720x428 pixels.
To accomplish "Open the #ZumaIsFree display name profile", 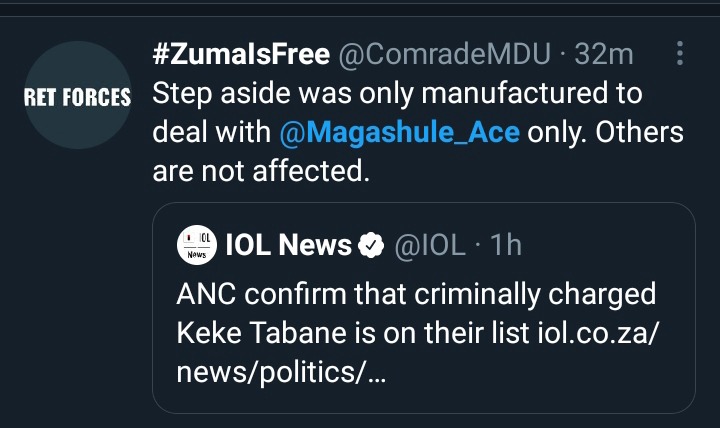I will (x=241, y=54).
